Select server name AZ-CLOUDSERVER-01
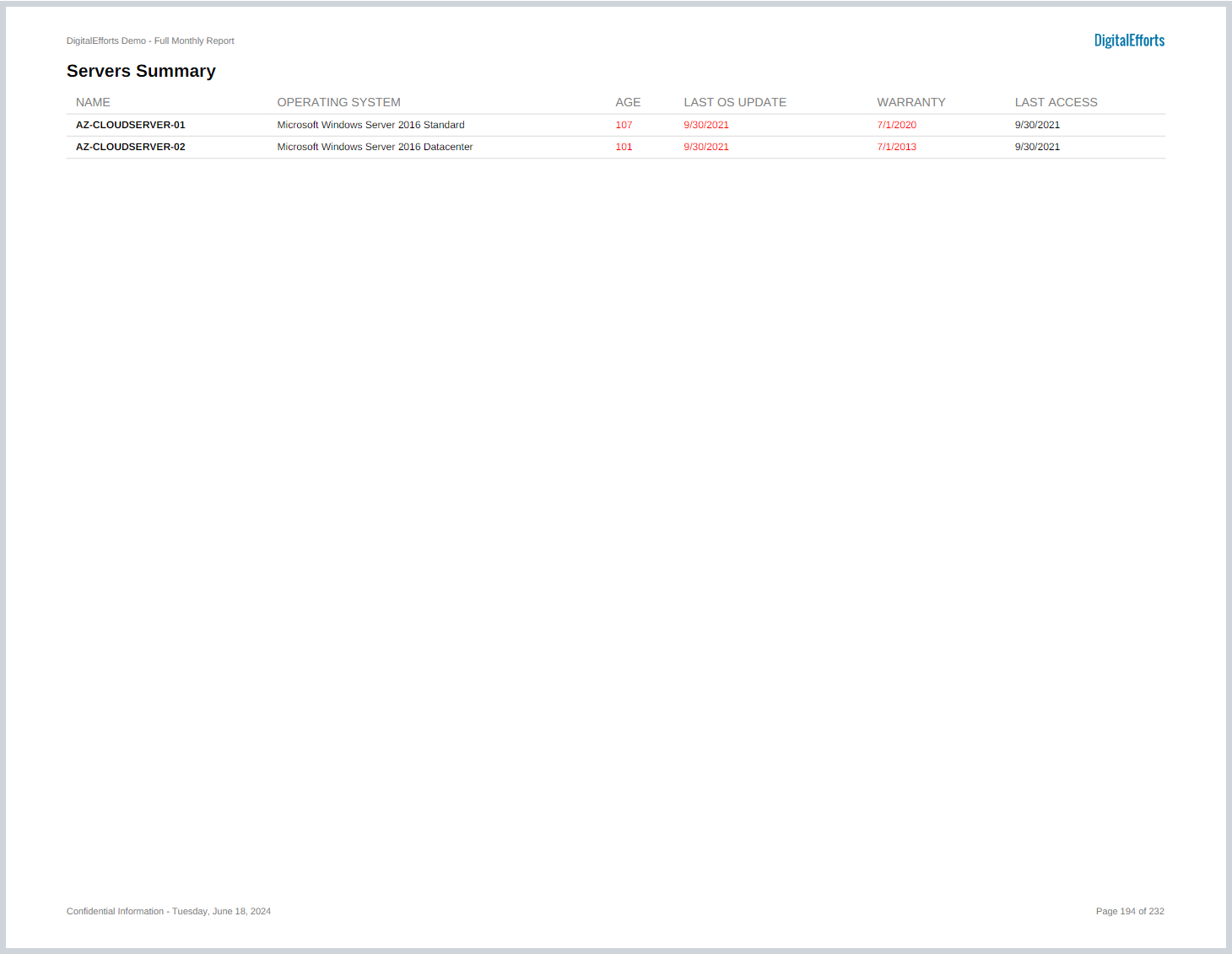The width and height of the screenshot is (1232, 954). coord(131,125)
